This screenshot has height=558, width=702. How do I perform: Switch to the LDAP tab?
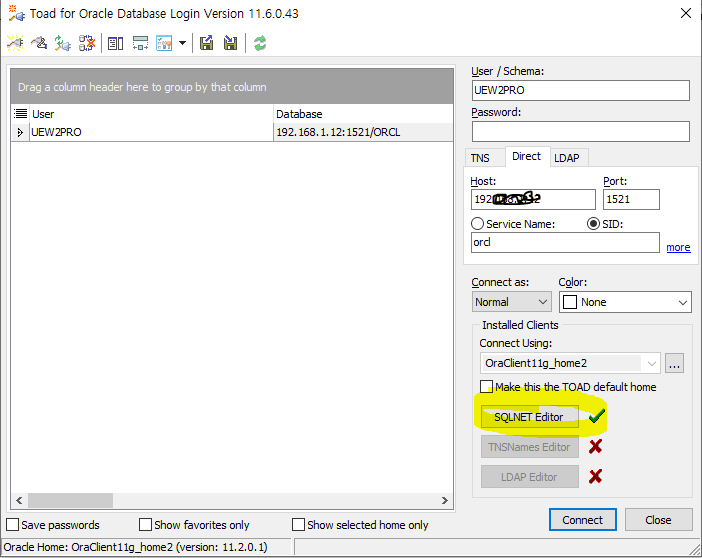coord(567,158)
